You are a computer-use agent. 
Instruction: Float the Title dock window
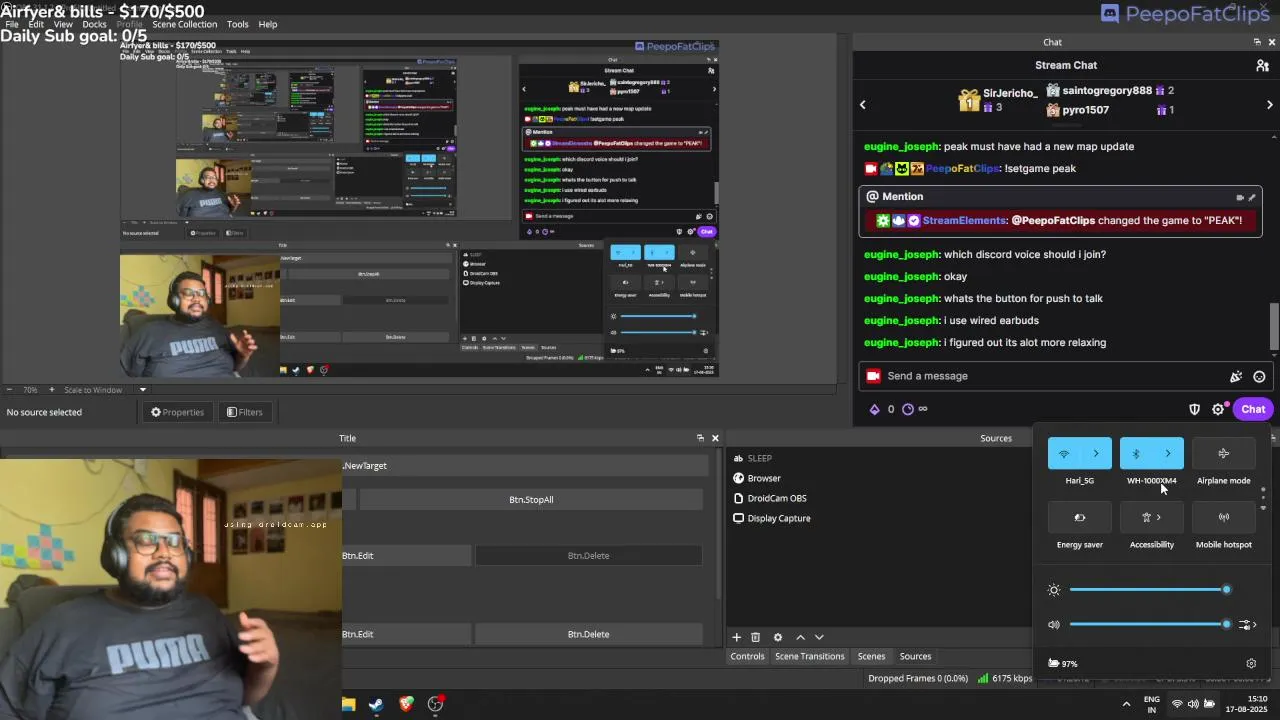700,438
